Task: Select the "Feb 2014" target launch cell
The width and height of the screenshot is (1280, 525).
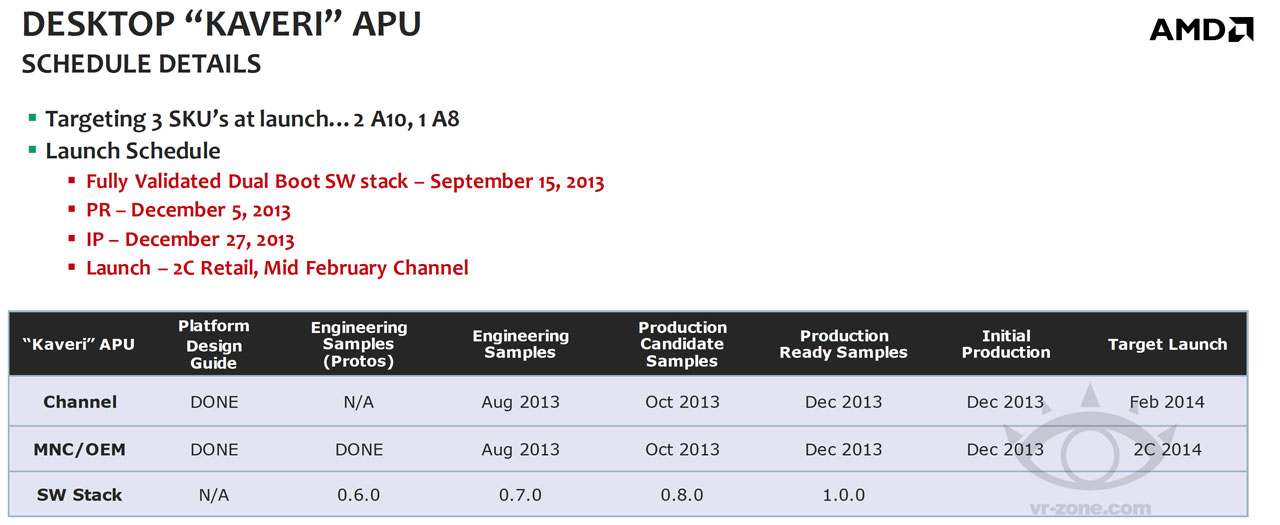Action: click(1167, 402)
